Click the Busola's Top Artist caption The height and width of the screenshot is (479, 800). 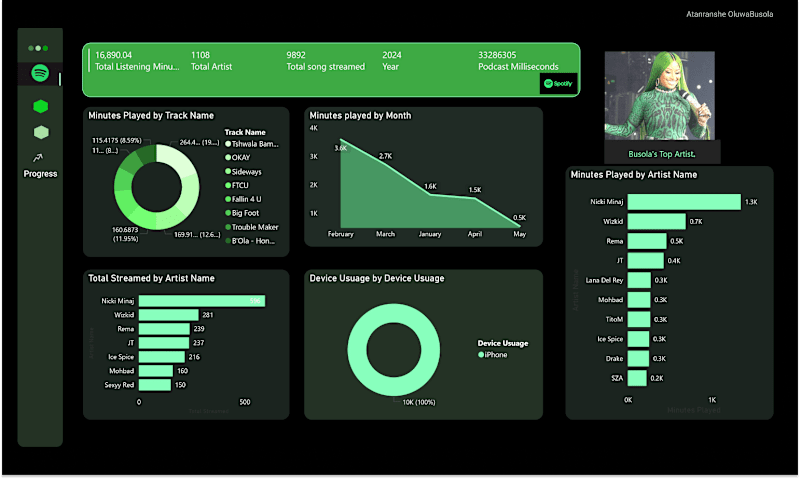(662, 154)
